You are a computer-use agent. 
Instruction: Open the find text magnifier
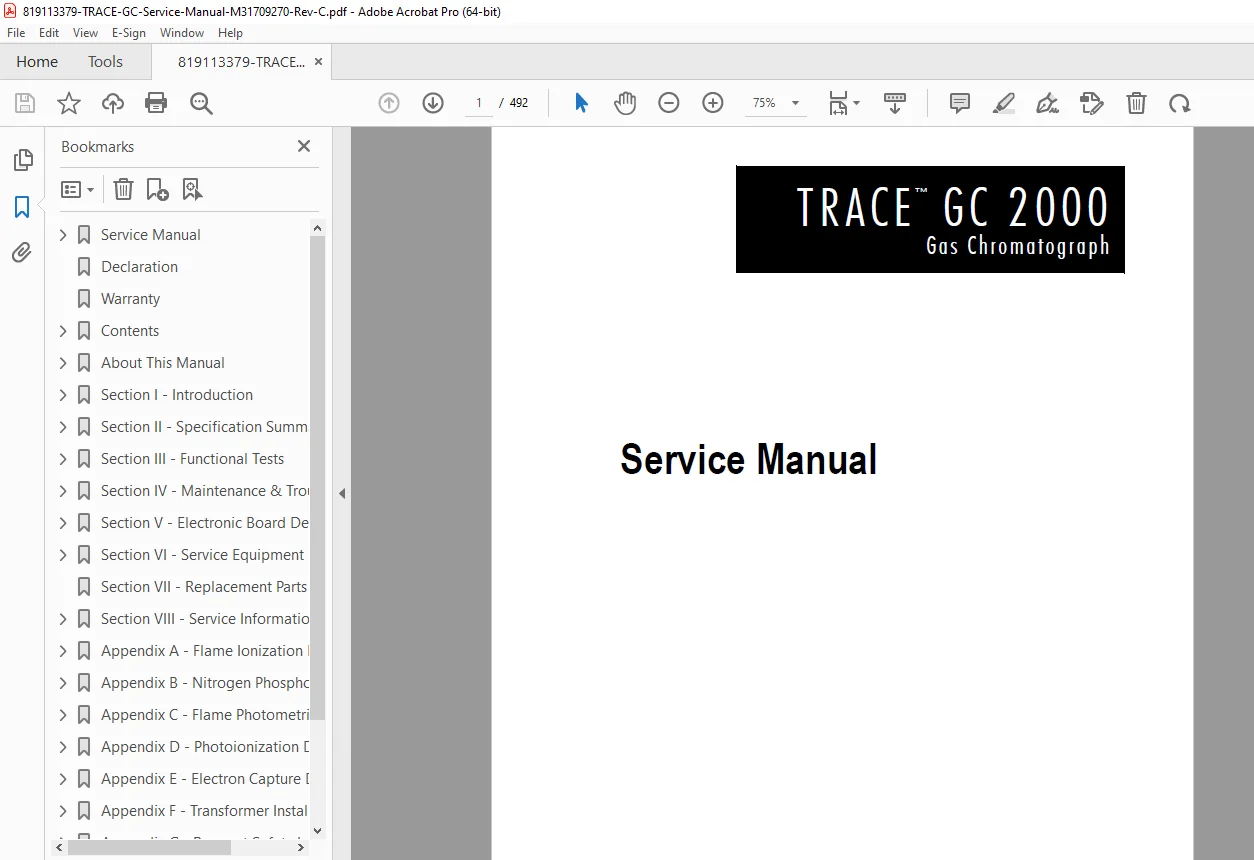pos(201,103)
